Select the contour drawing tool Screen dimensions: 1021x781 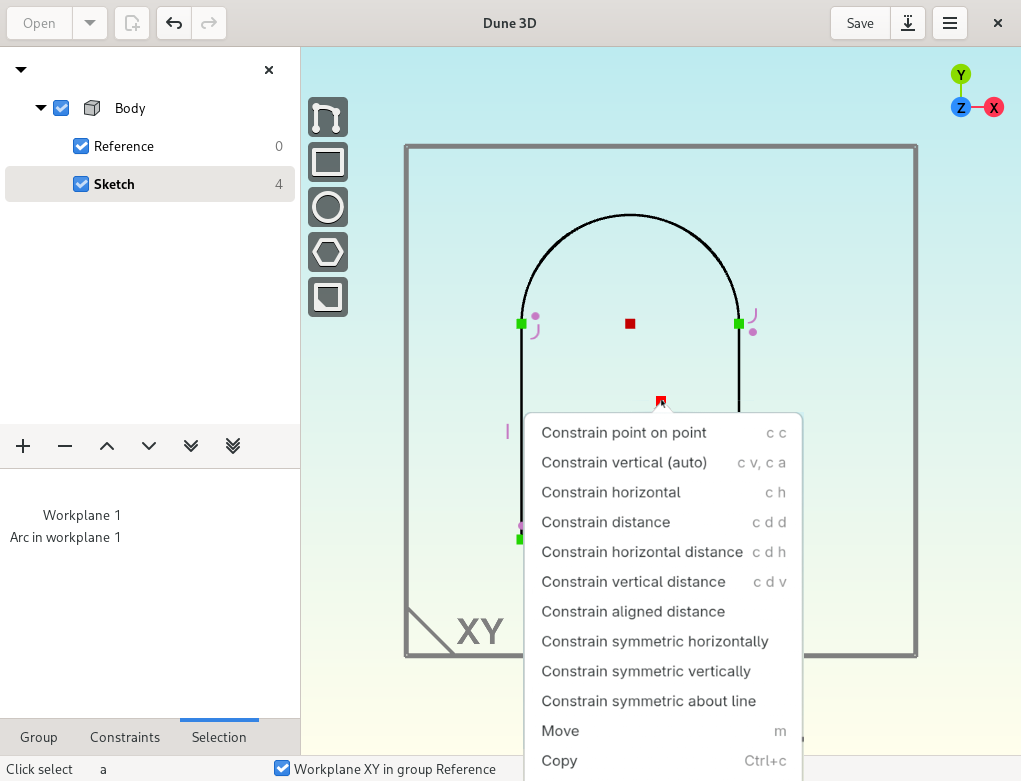point(328,117)
